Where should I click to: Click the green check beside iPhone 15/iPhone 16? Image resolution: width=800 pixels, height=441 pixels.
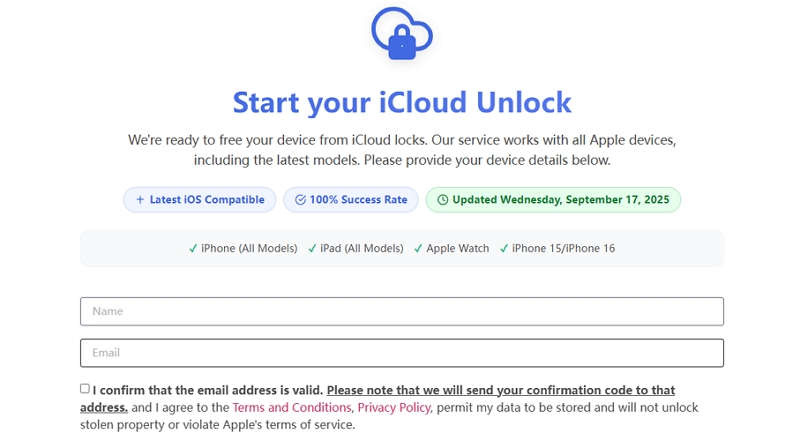(504, 249)
